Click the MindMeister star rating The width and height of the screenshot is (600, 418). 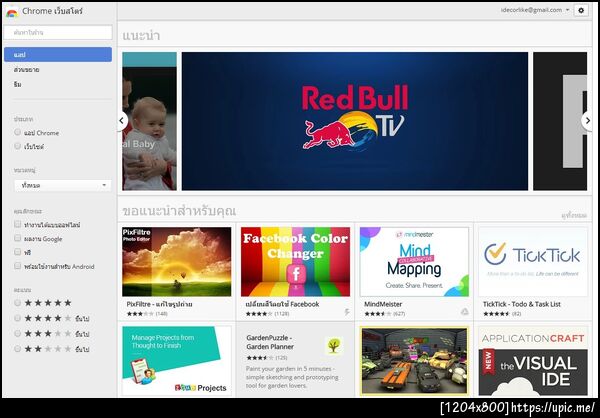tap(378, 314)
